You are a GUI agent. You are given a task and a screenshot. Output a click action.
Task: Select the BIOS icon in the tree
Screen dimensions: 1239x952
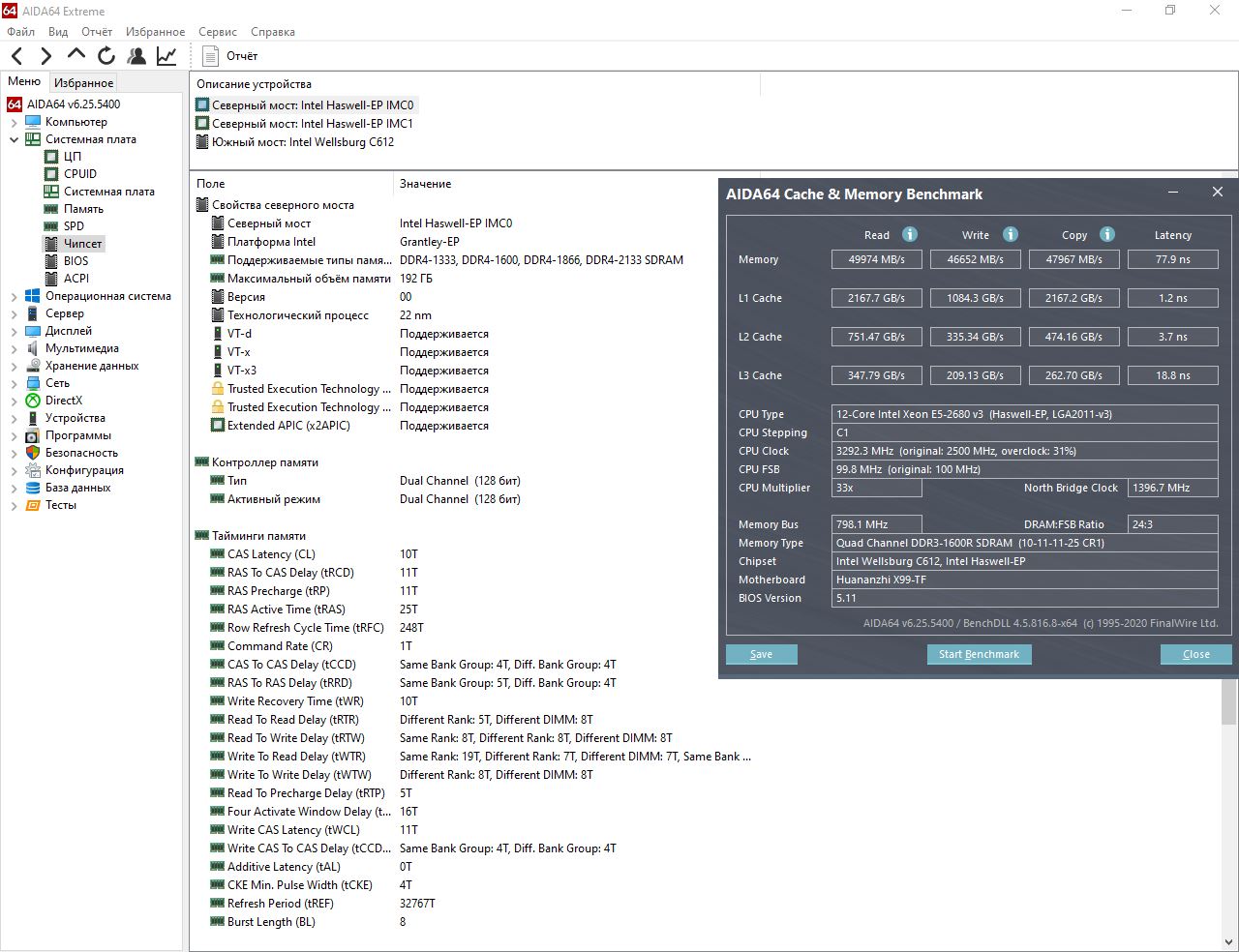tap(51, 261)
